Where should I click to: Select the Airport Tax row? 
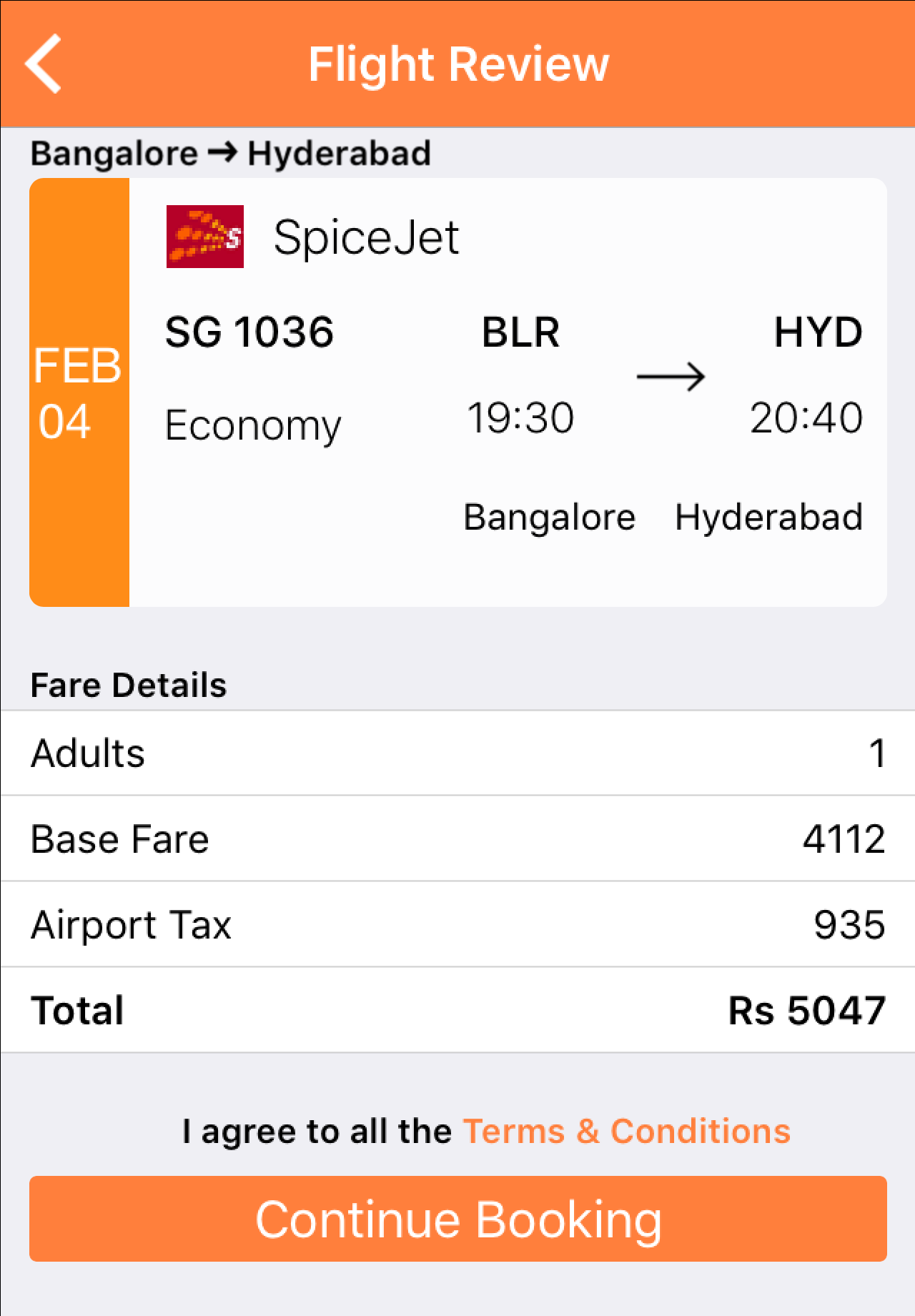[x=457, y=925]
